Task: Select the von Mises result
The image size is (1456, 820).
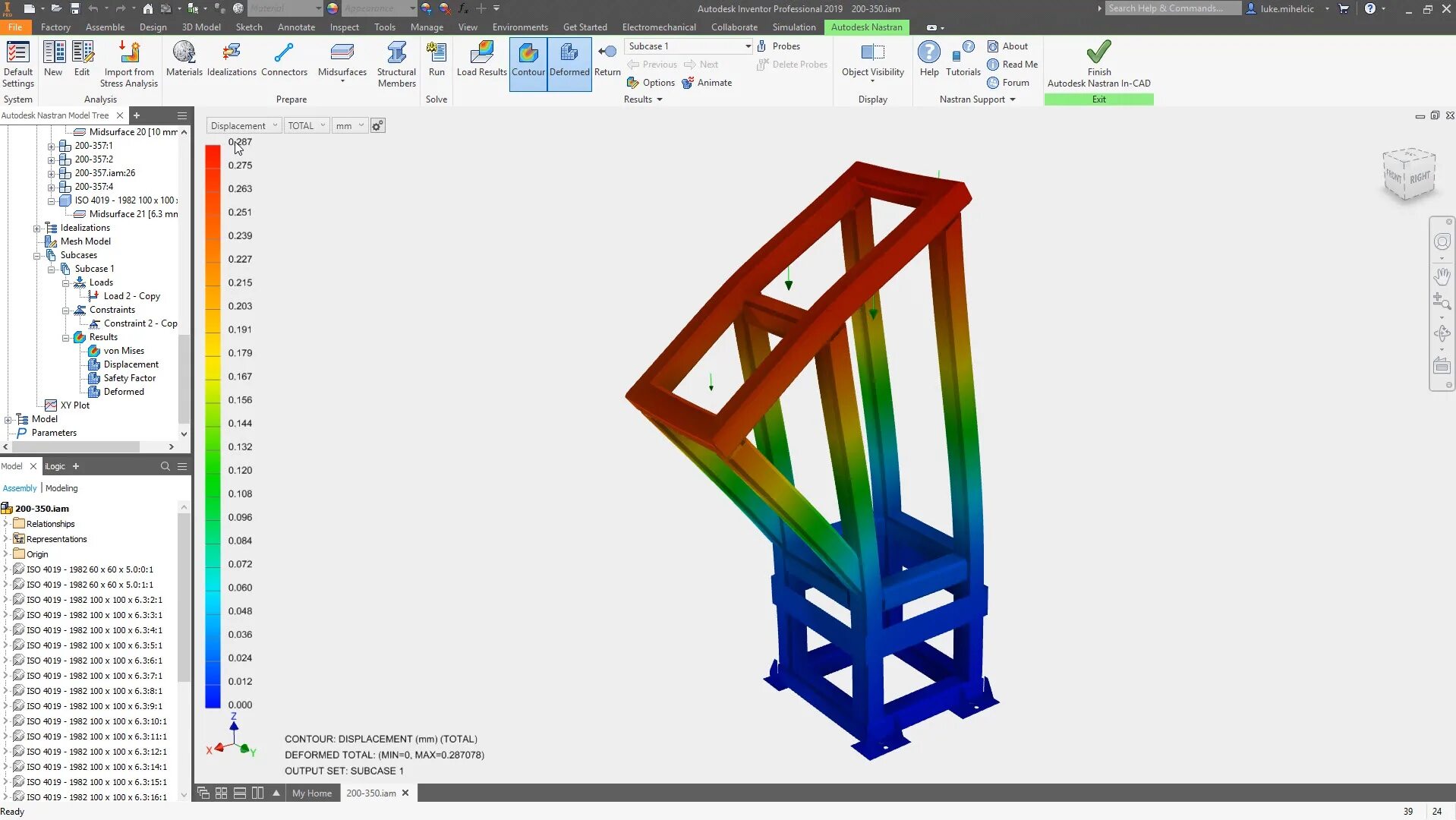Action: coord(124,351)
